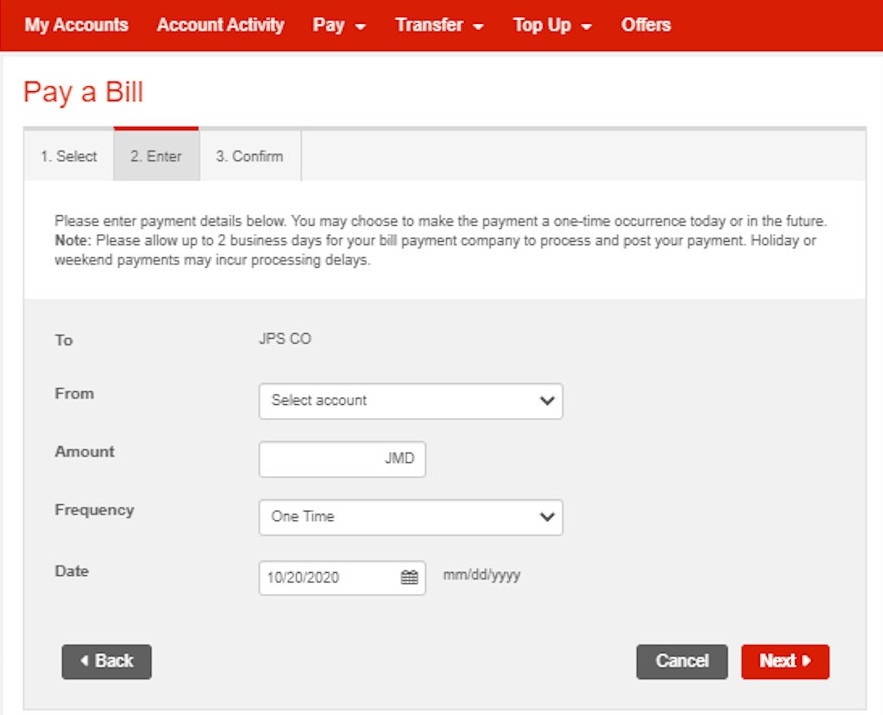The image size is (883, 715).
Task: Expand the Transfer menu chevron
Action: [x=478, y=25]
